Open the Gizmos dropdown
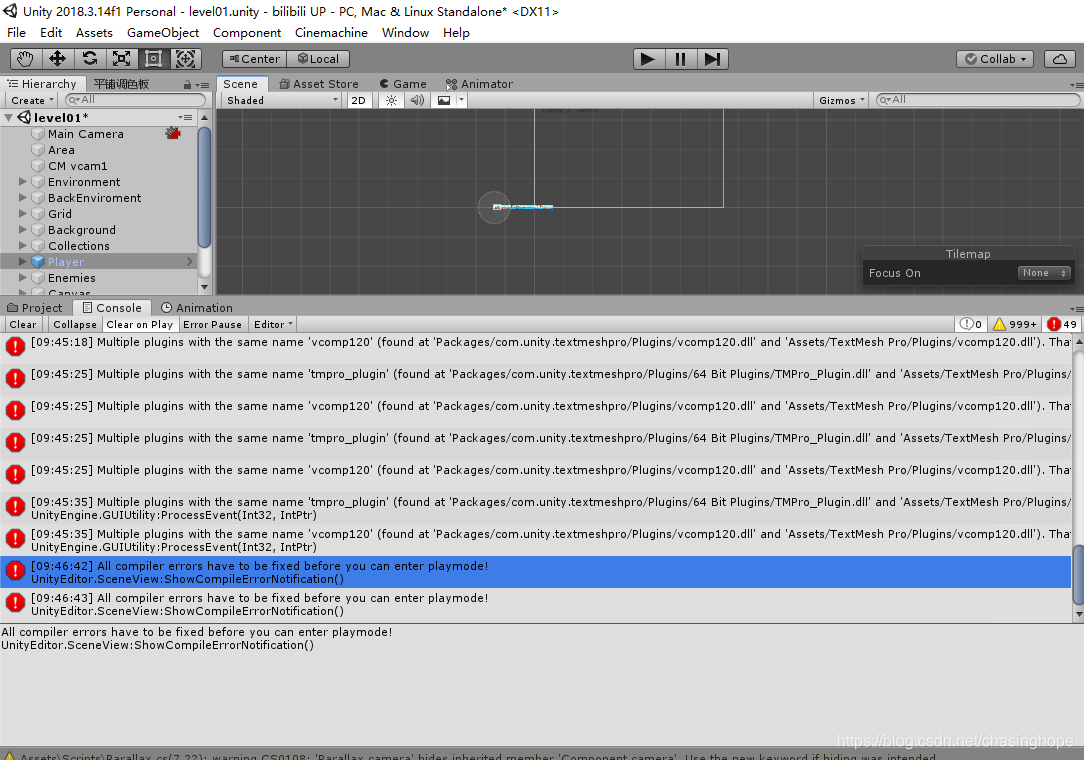This screenshot has height=760, width=1084. pyautogui.click(x=839, y=100)
